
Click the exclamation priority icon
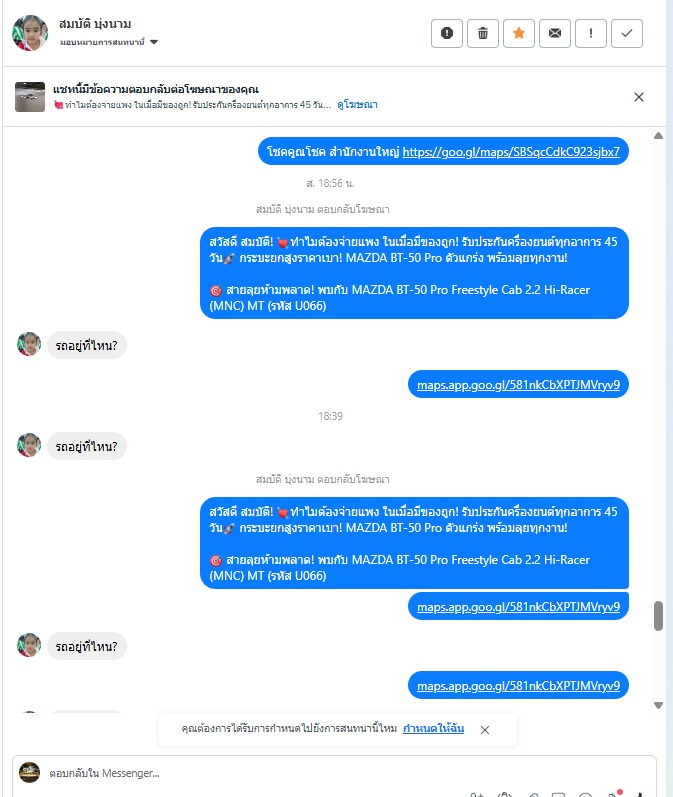(x=591, y=34)
